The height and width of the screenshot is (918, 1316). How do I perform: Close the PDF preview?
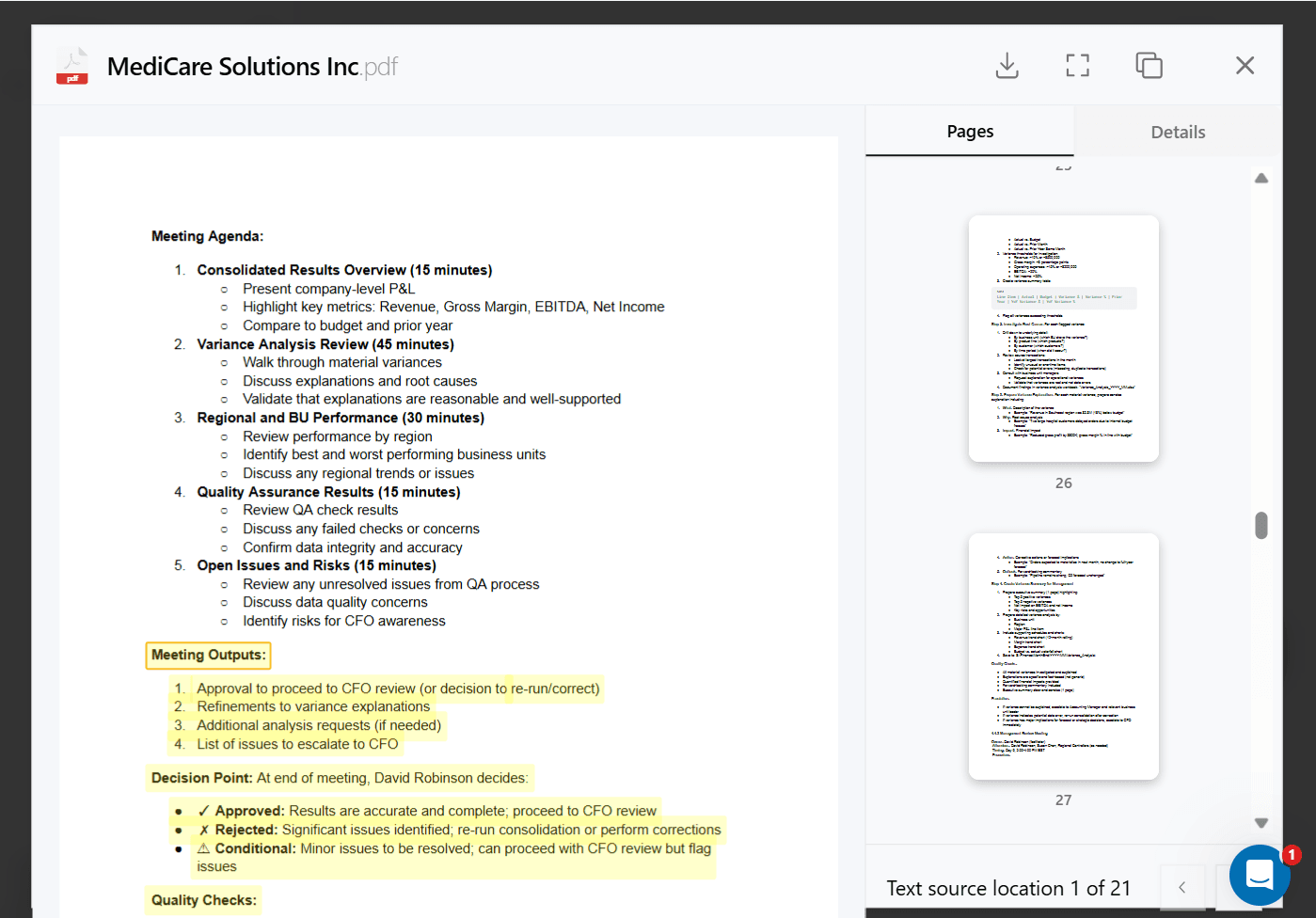(1245, 65)
